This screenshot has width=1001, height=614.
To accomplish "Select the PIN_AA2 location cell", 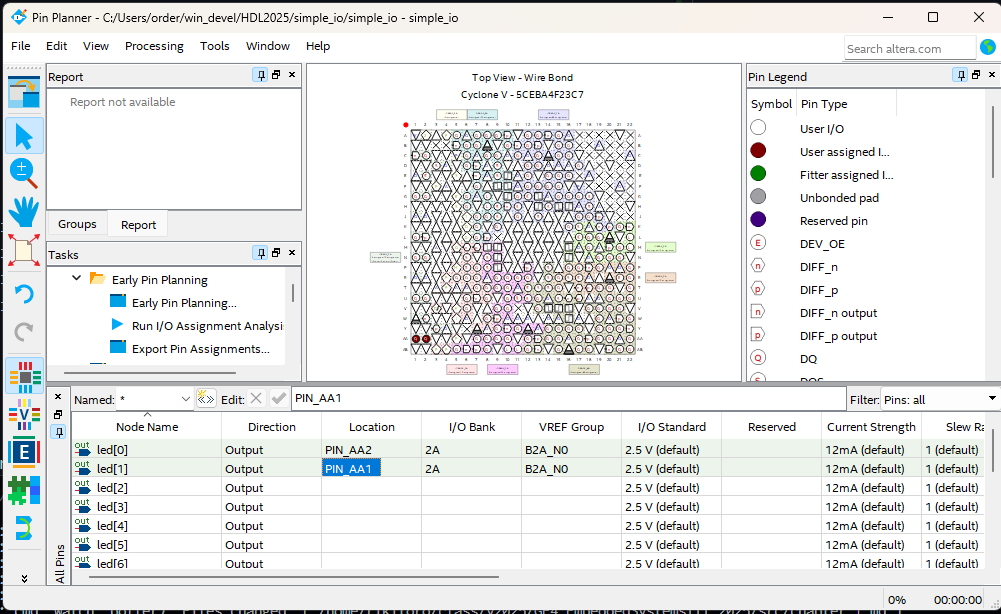I will tap(371, 449).
